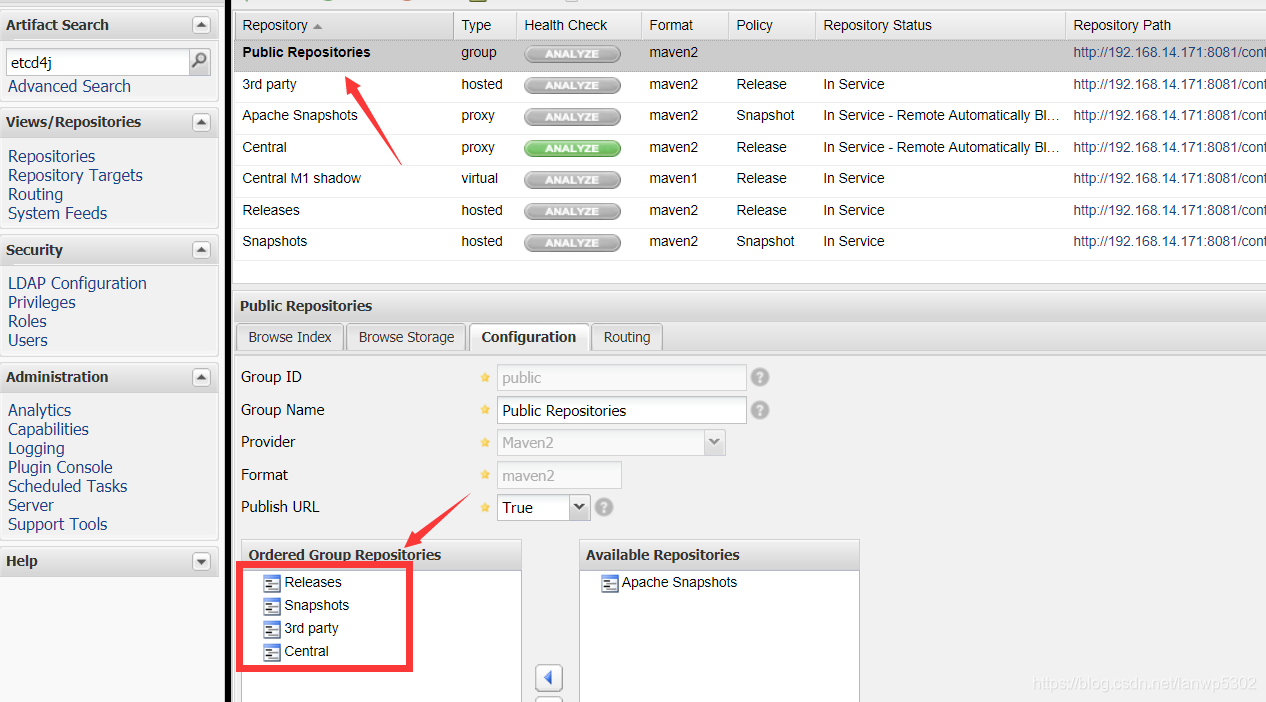The image size is (1266, 702).
Task: Click the Health Check column header
Action: [x=579, y=25]
